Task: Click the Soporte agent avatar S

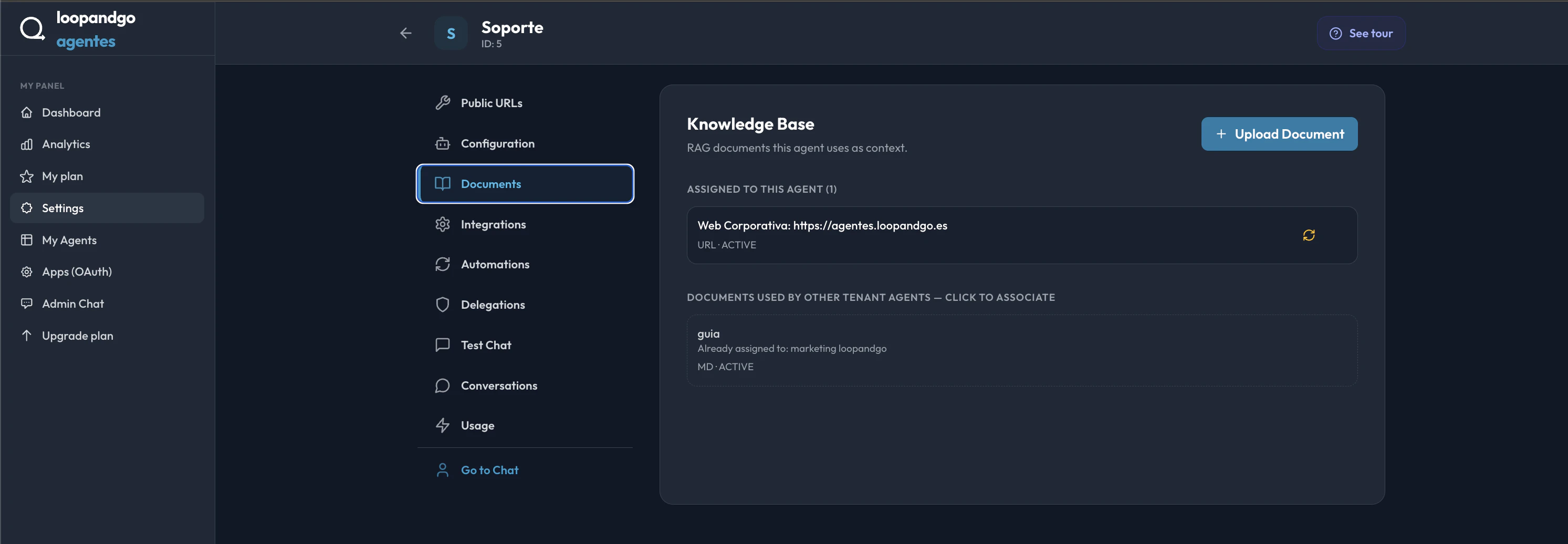Action: pos(451,34)
